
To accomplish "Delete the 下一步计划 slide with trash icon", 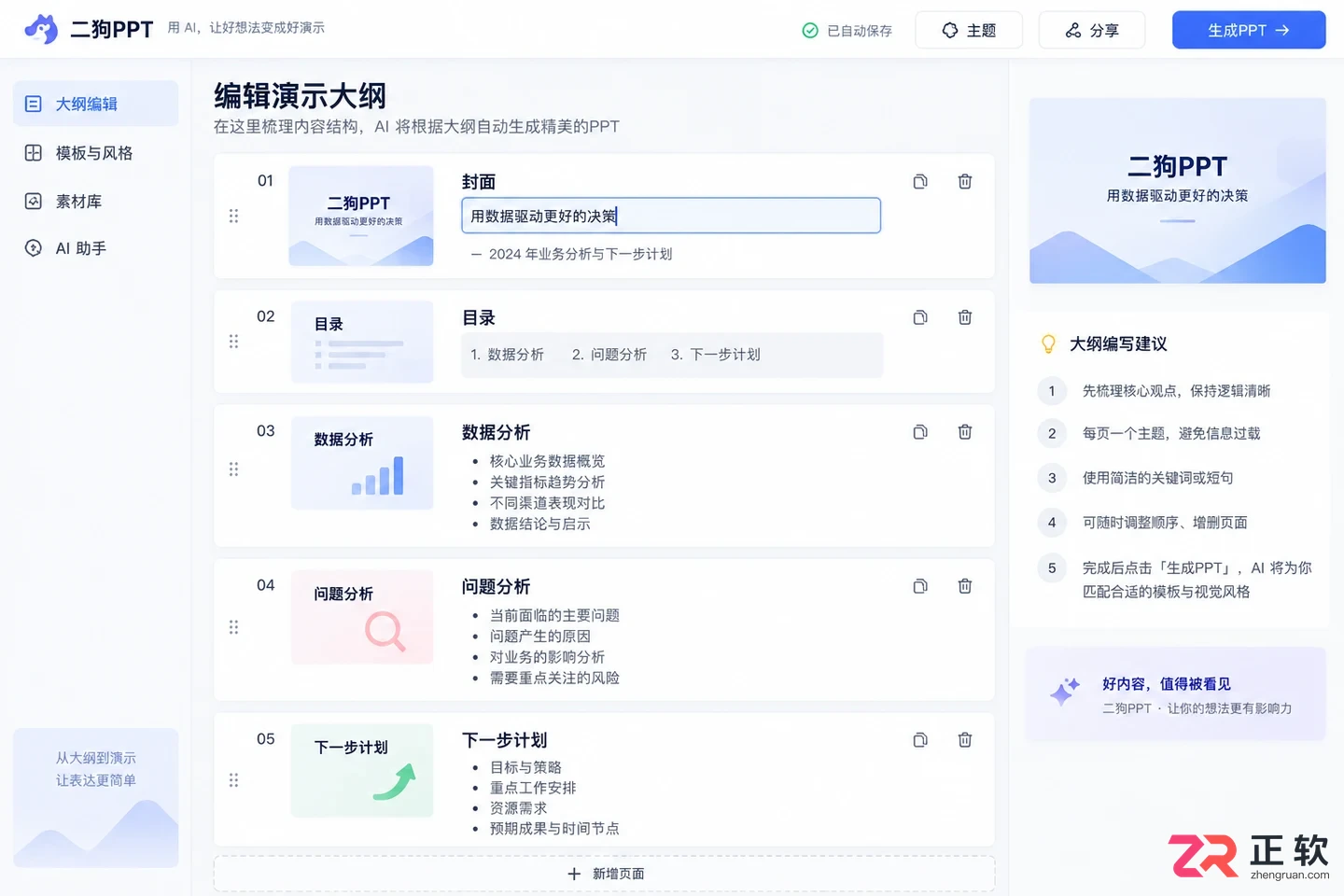I will pyautogui.click(x=965, y=740).
